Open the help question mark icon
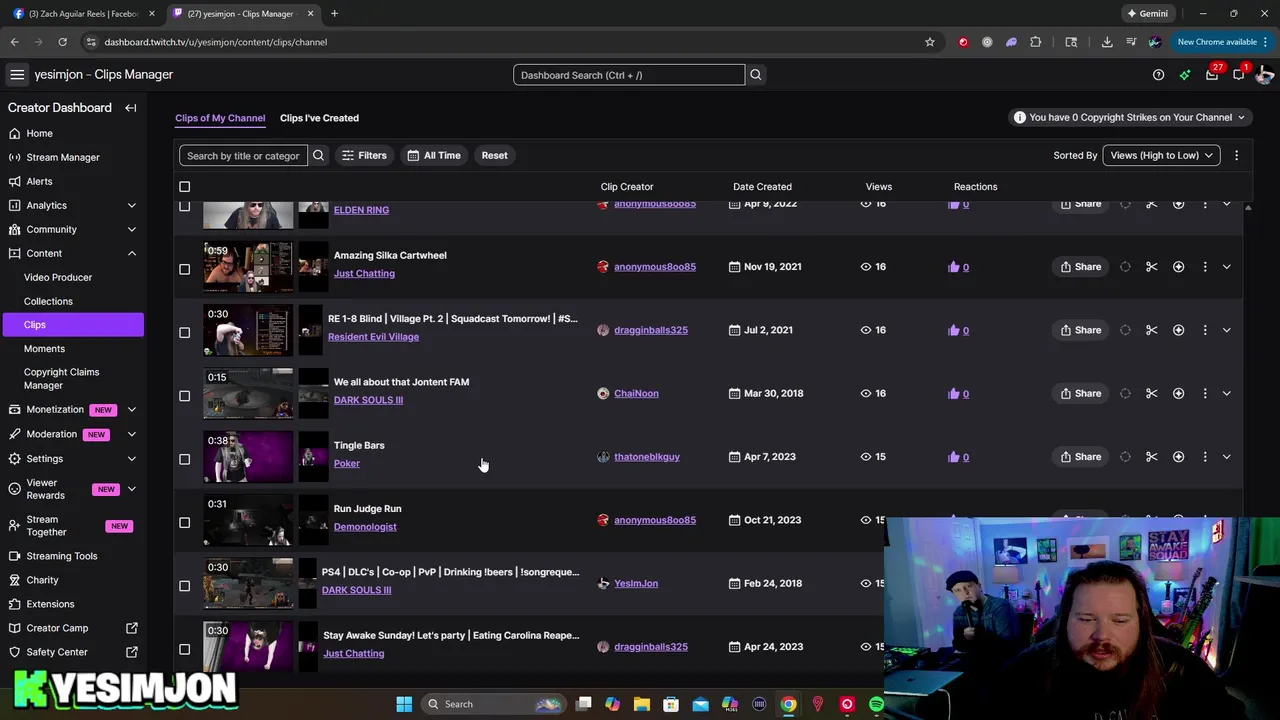1280x720 pixels. 1158,75
